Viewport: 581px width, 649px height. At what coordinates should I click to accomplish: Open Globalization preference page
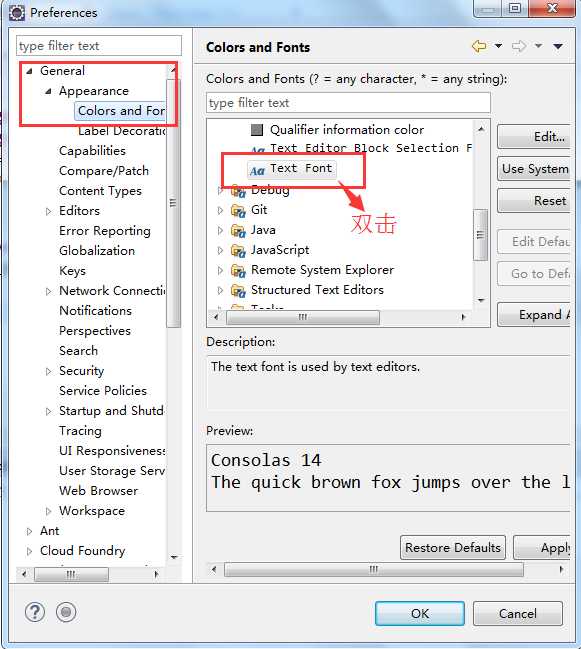(97, 251)
